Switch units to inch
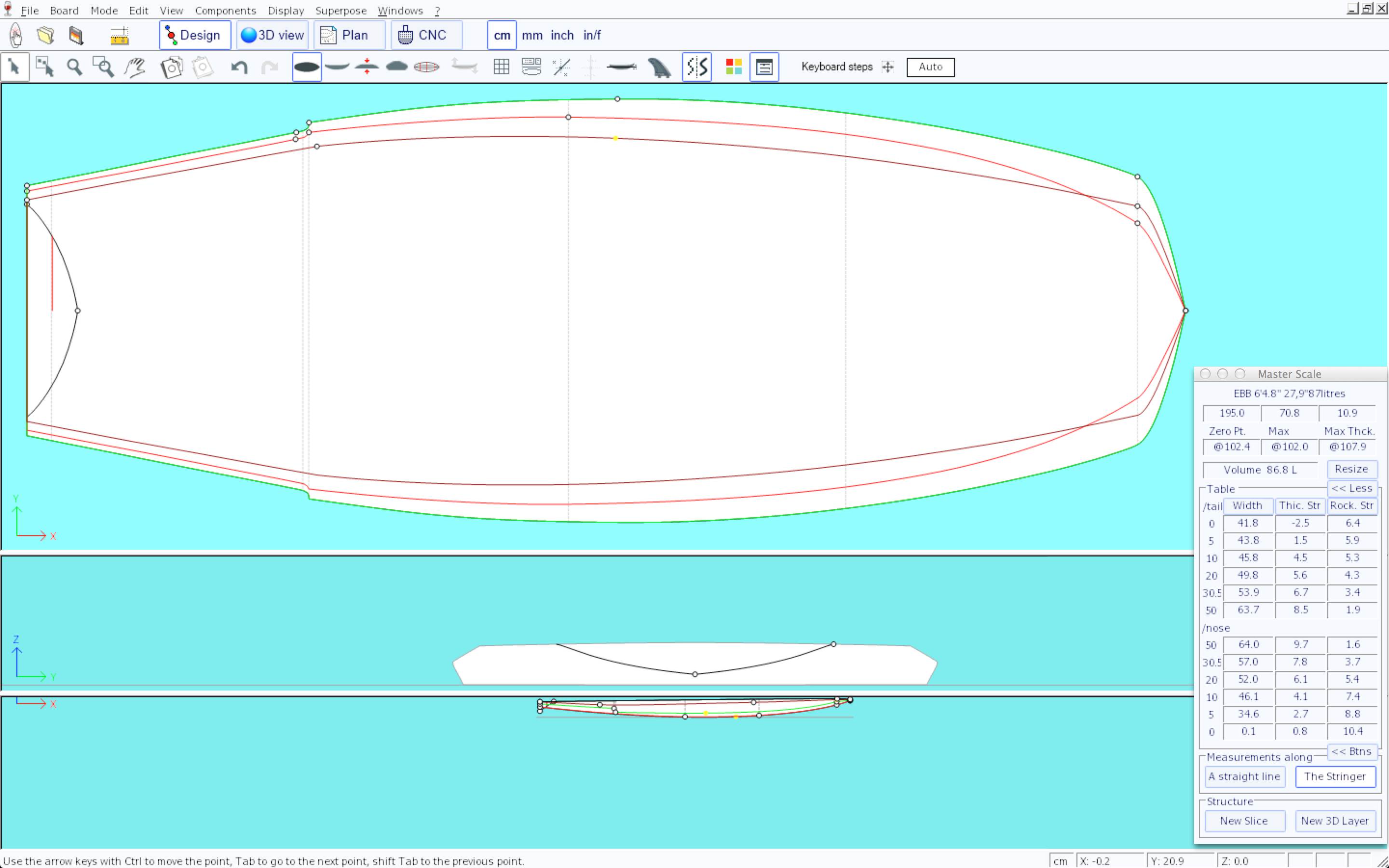1389x868 pixels. (562, 35)
